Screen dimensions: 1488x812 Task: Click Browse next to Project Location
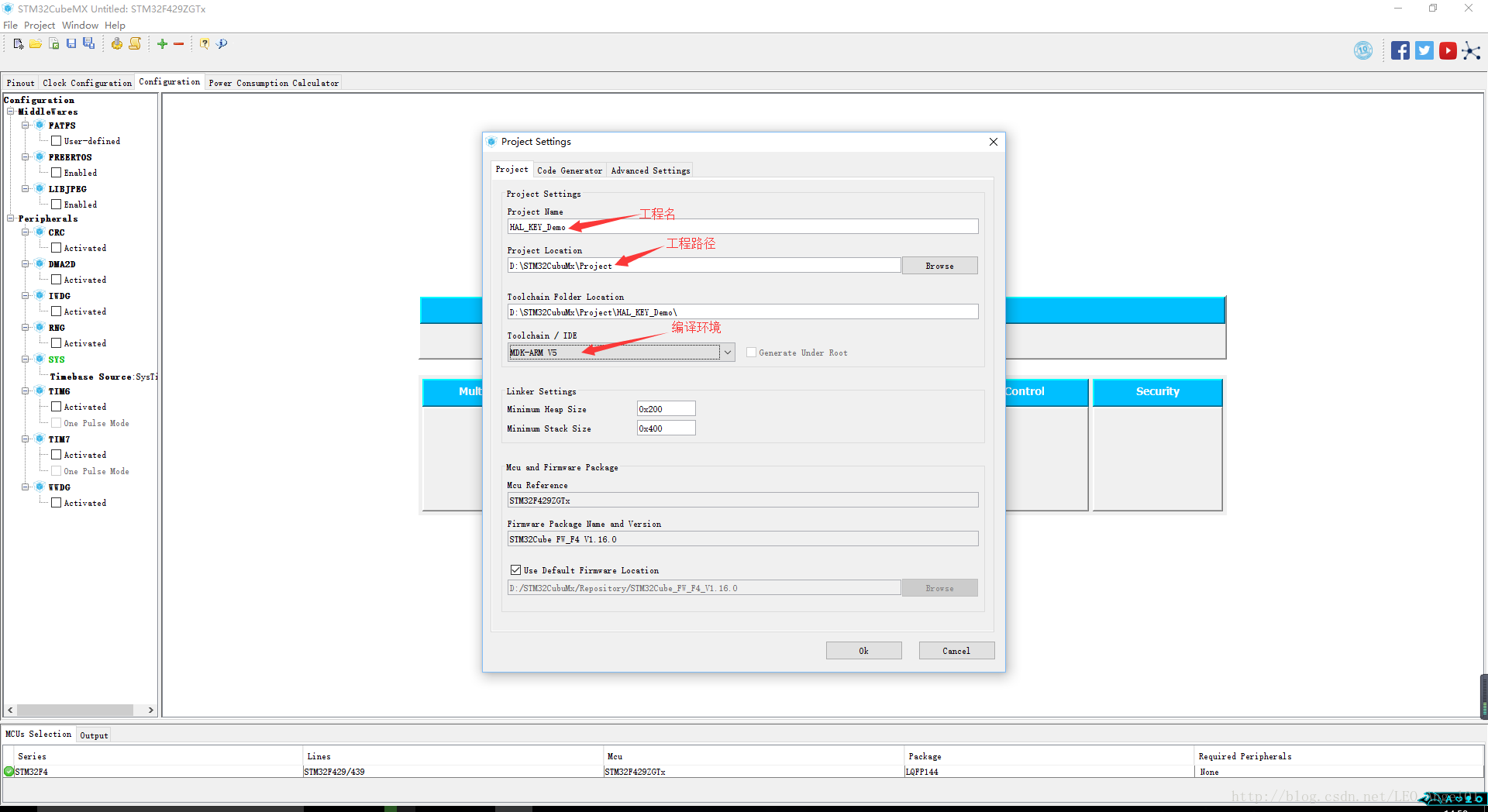(939, 266)
